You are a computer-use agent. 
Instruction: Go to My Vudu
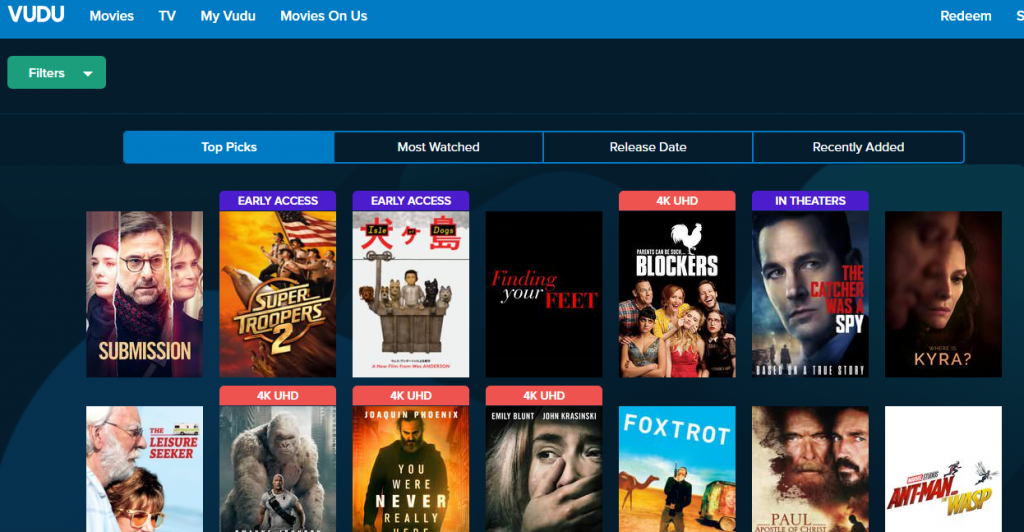(x=228, y=16)
